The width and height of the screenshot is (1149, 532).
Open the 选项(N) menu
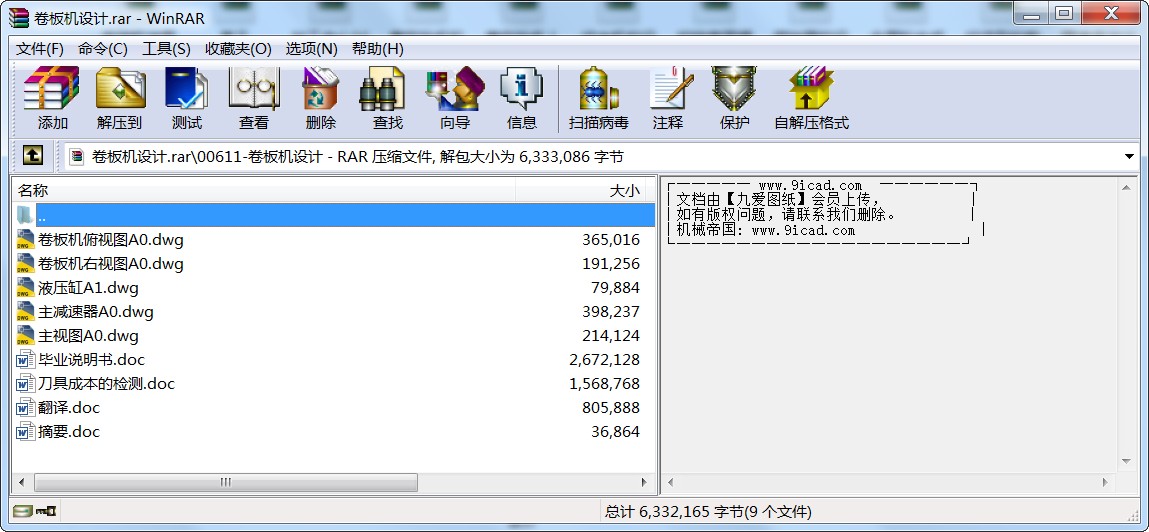tap(311, 48)
